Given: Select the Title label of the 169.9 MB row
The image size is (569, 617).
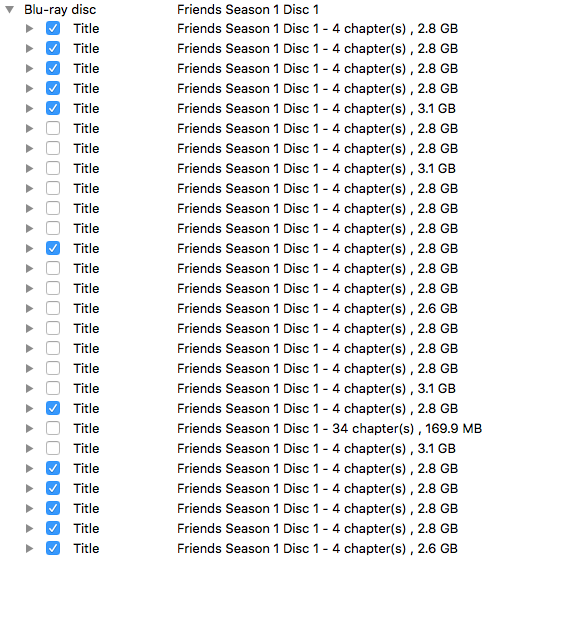Looking at the screenshot, I should click(x=86, y=428).
